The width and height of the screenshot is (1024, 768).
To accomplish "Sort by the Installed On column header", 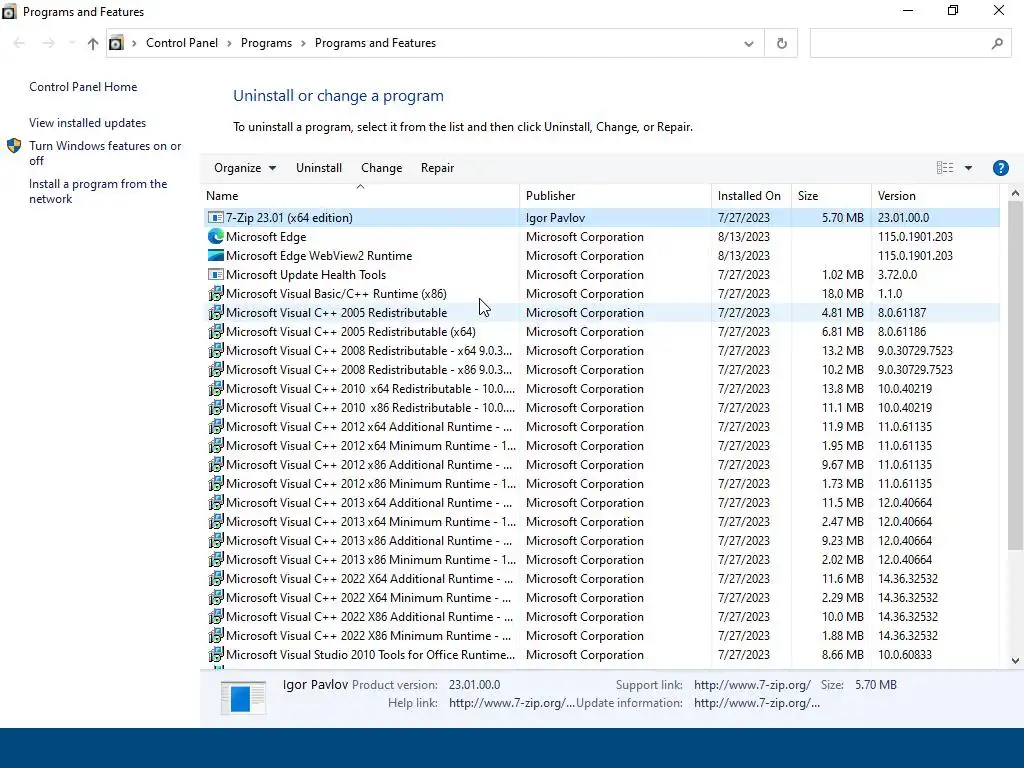I will tap(751, 195).
